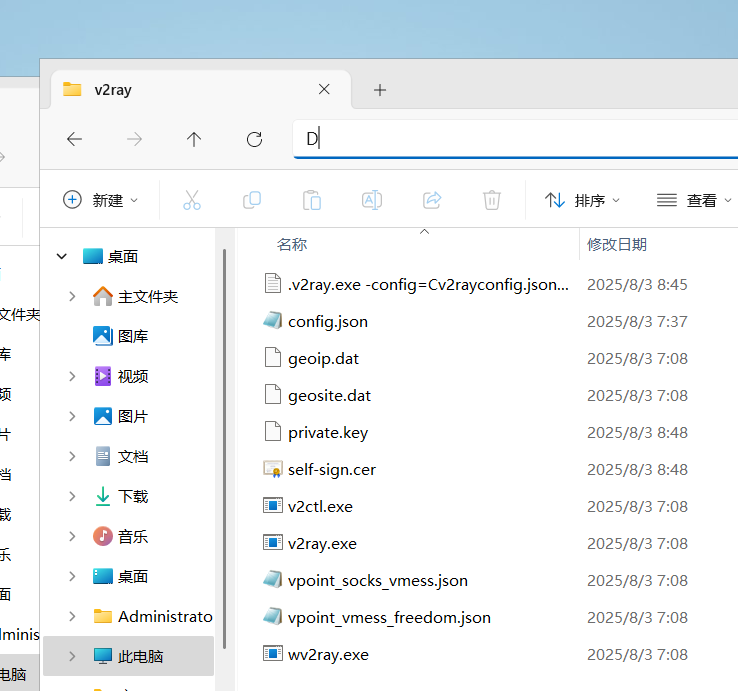Click the Cut scissors icon
Viewport: 738px width, 691px height.
(192, 200)
